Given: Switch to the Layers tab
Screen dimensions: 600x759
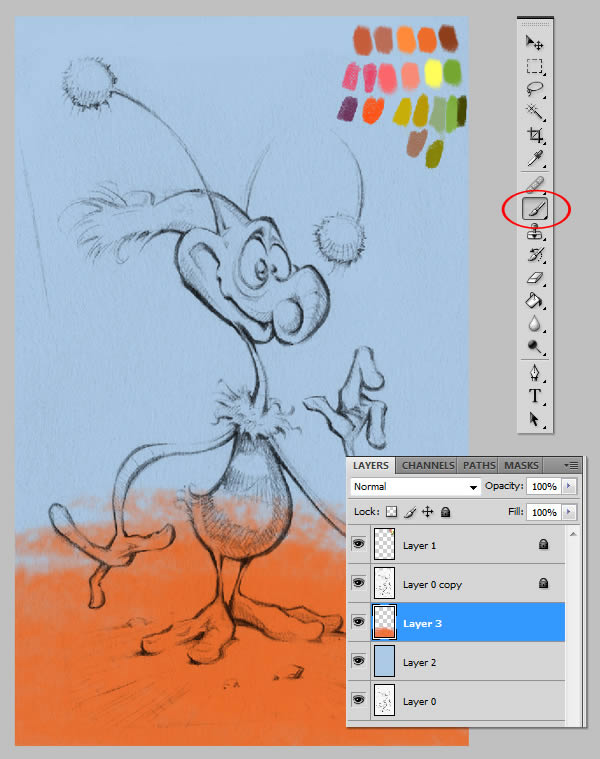Looking at the screenshot, I should 371,466.
